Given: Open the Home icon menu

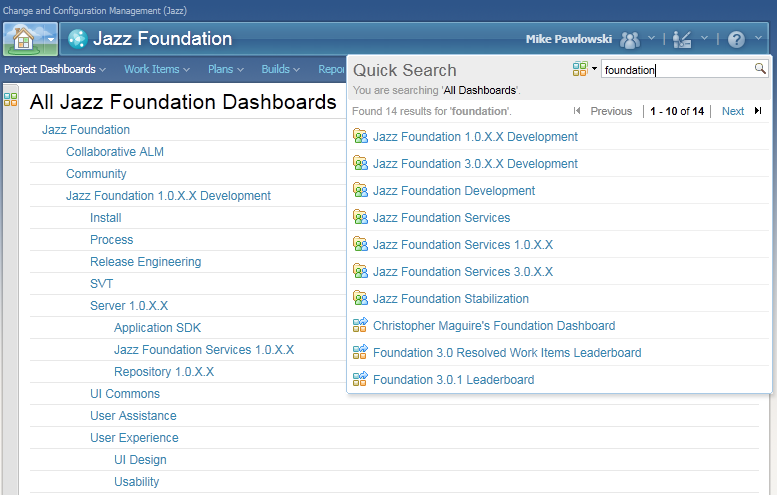Looking at the screenshot, I should coord(23,39).
